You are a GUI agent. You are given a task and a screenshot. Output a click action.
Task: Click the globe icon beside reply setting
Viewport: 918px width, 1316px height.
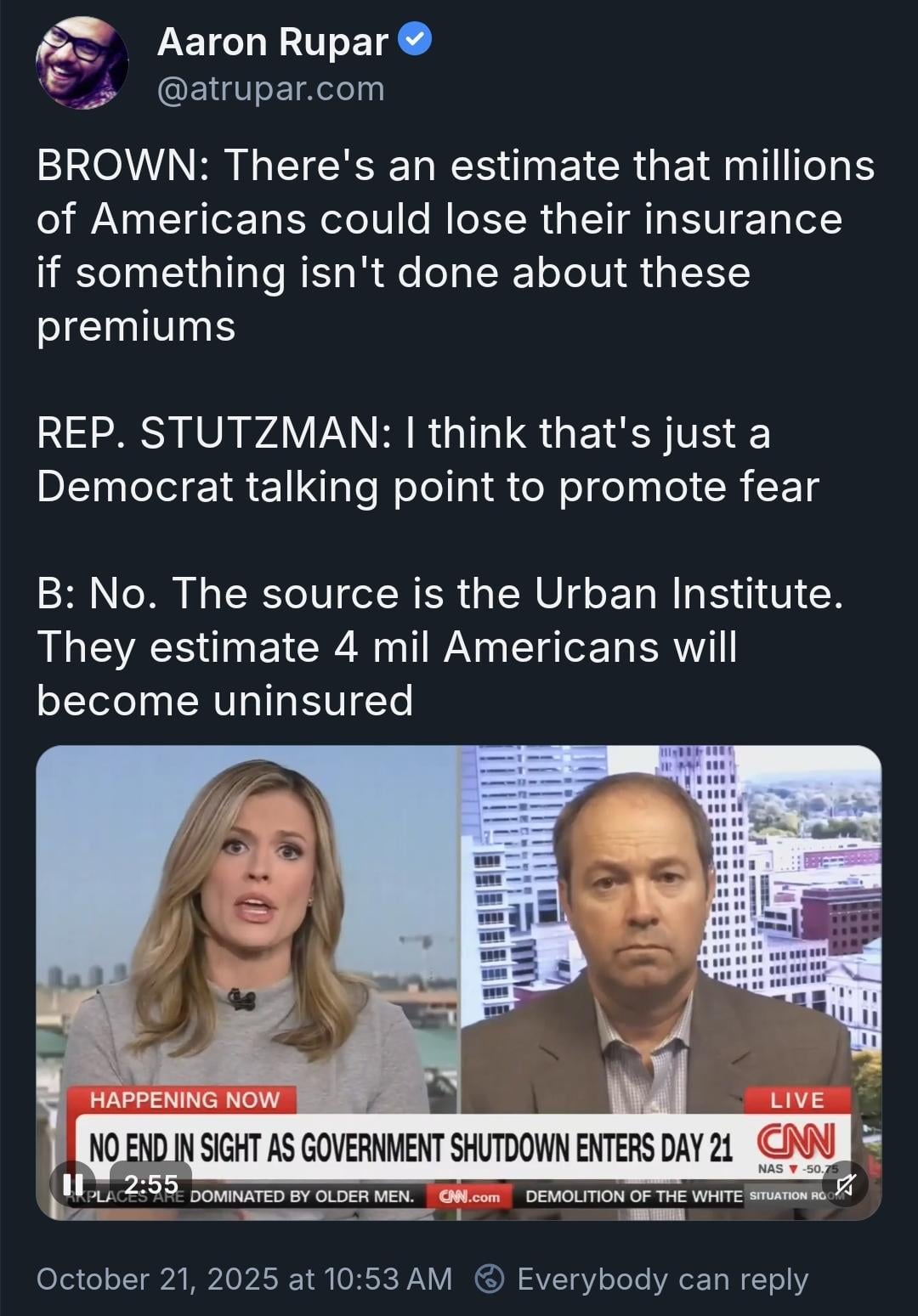pos(490,1279)
